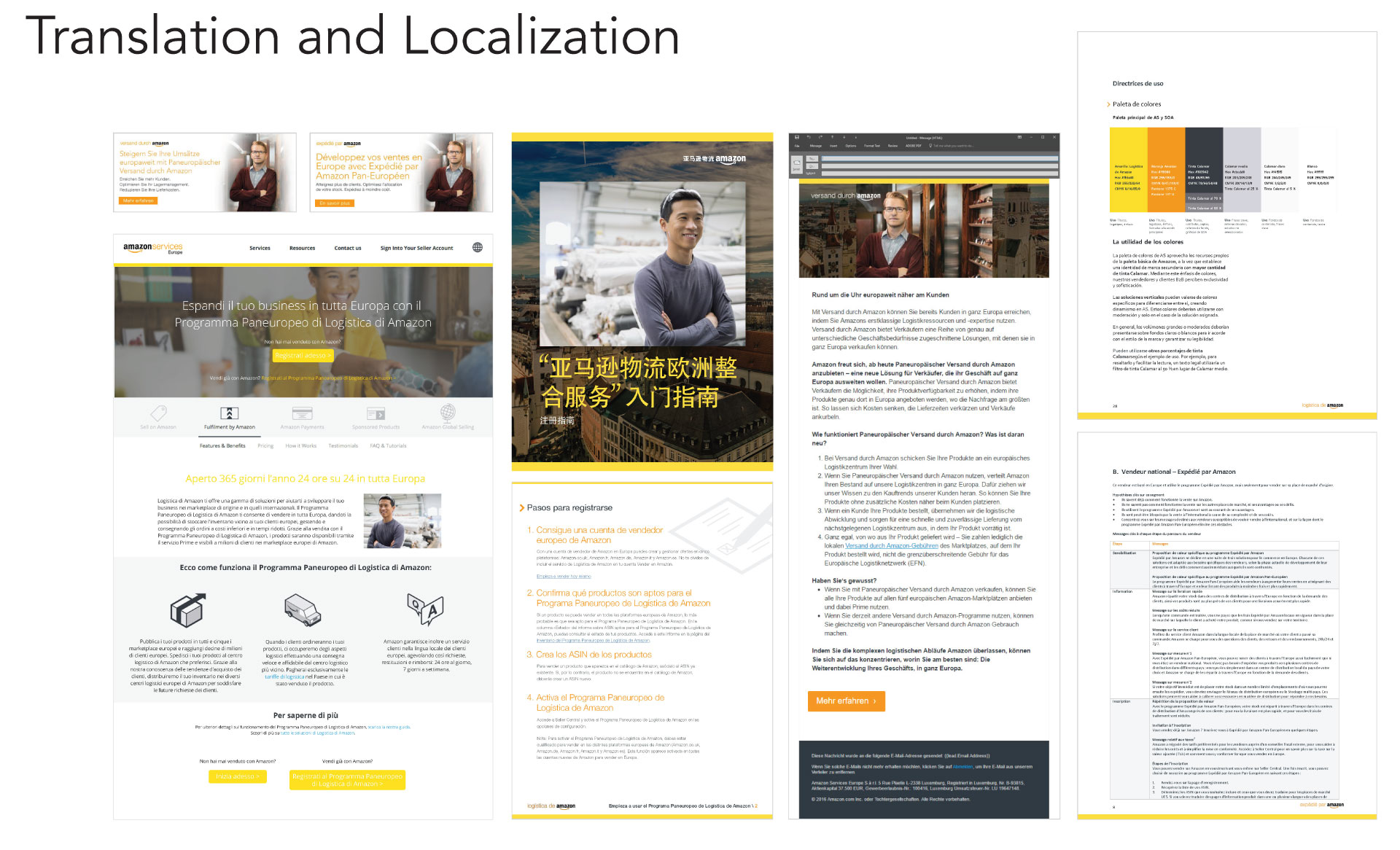The height and width of the screenshot is (850, 1400).
Task: Click the chevron beside Paleta de colores
Action: click(x=1108, y=104)
